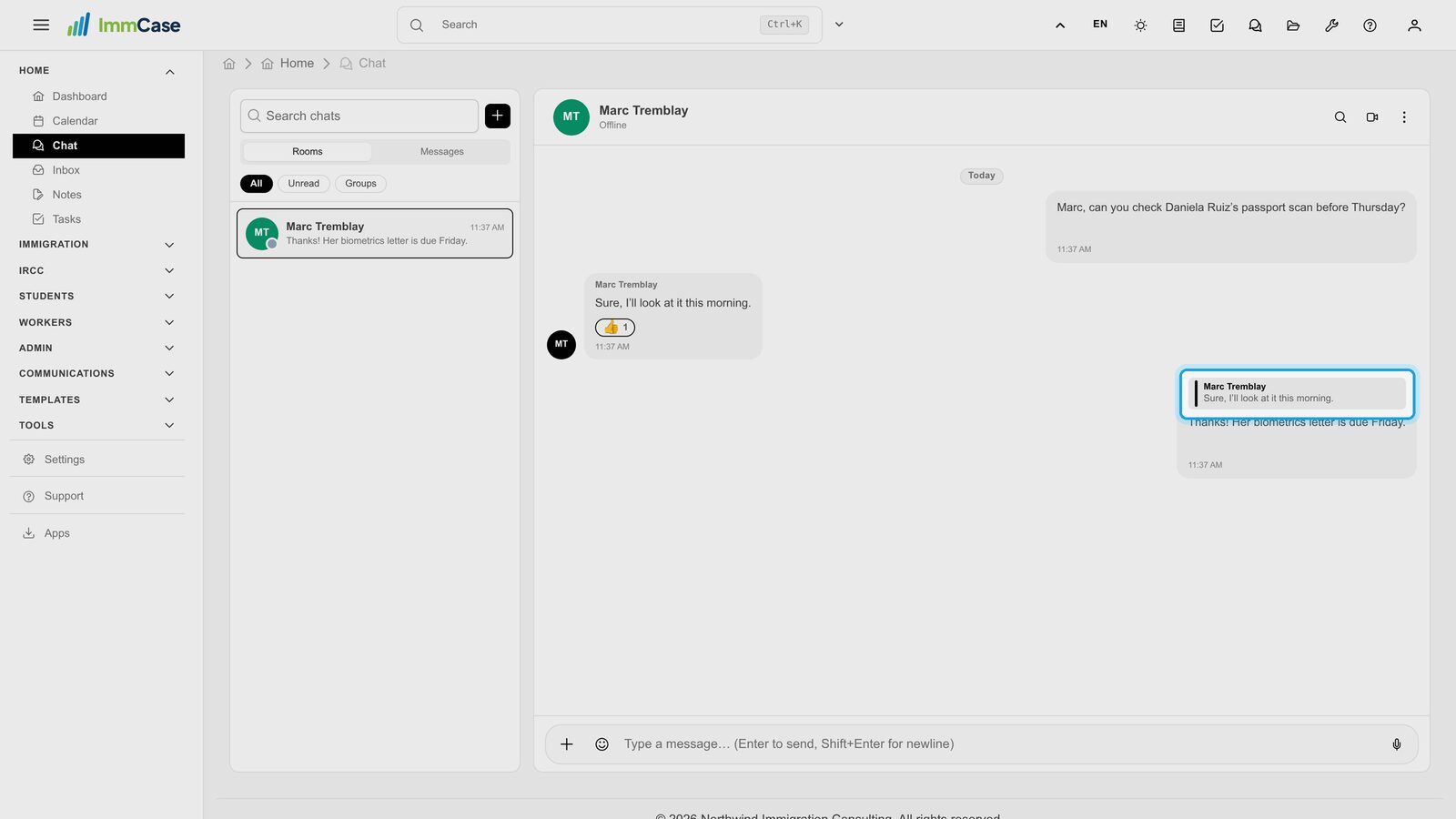The height and width of the screenshot is (819, 1456).
Task: Toggle the light/dark theme sun icon
Action: (x=1140, y=25)
